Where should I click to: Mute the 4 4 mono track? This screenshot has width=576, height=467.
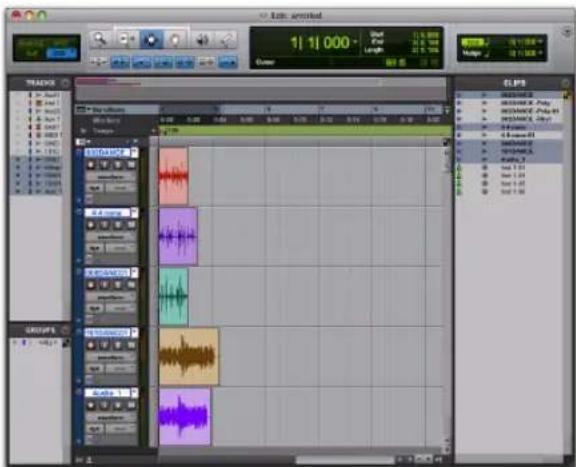[x=131, y=225]
